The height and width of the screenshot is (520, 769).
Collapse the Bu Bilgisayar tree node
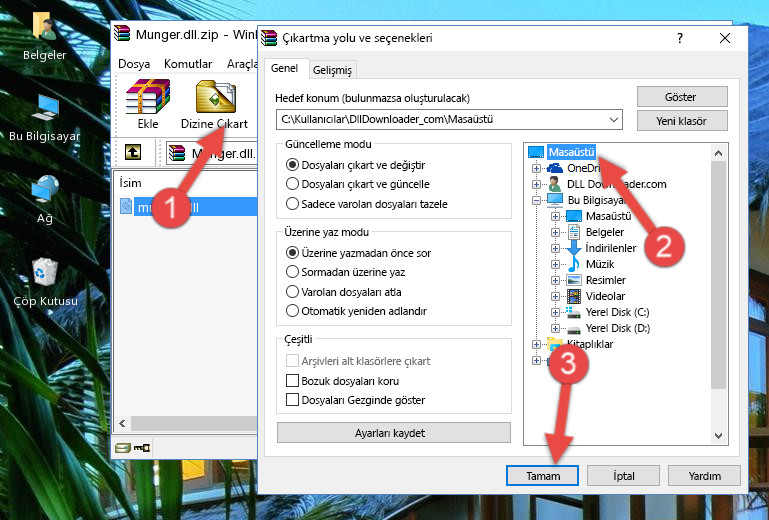coord(537,200)
